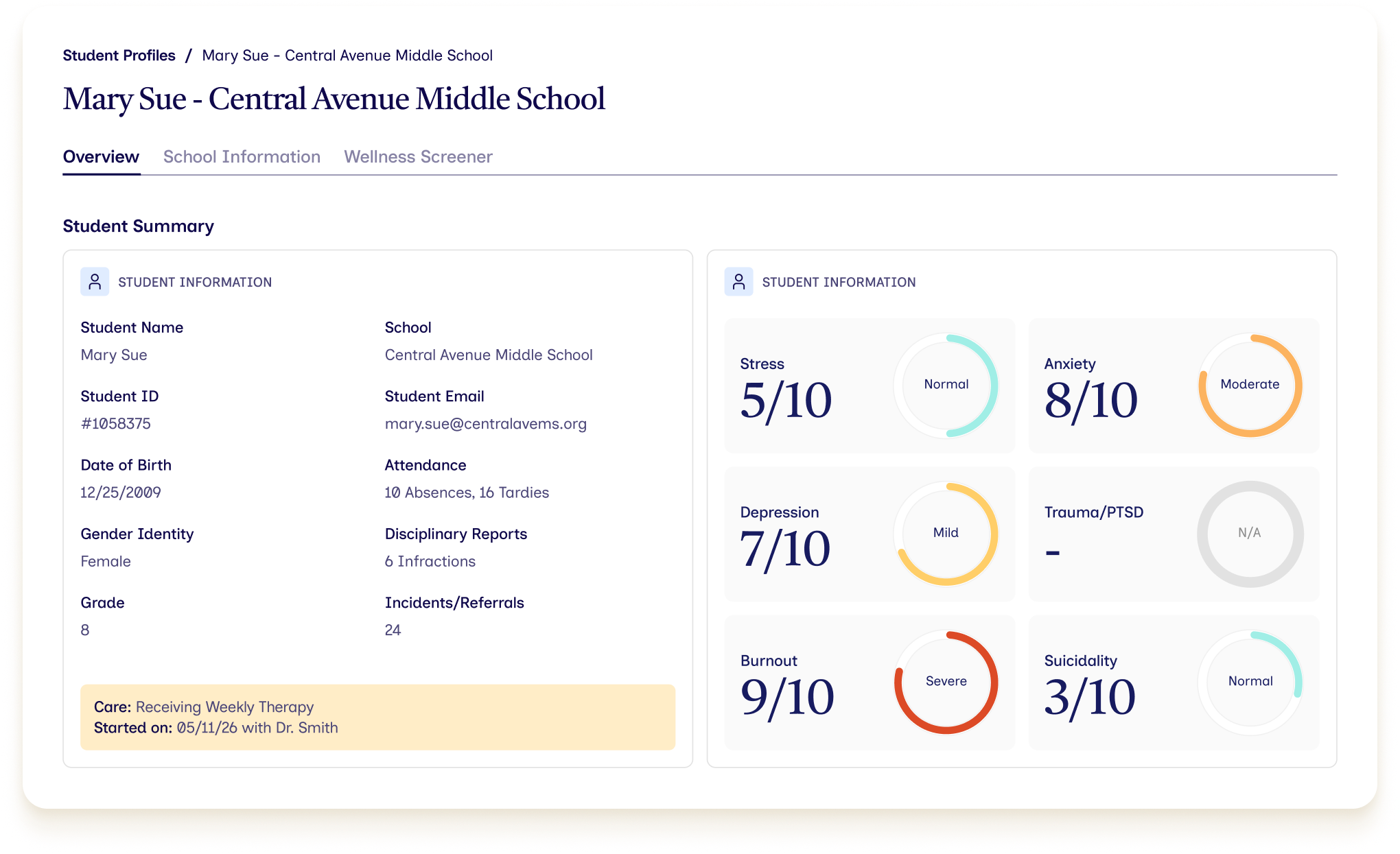Click the Burnout score 9/10
This screenshot has width=1400, height=854.
coord(787,698)
